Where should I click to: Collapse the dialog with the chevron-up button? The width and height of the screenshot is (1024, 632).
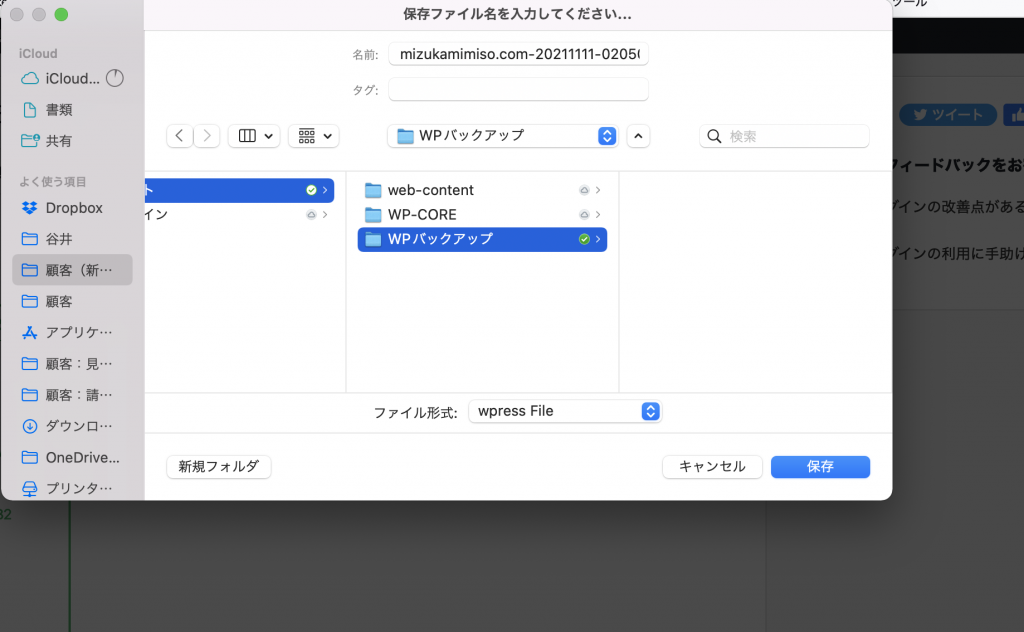click(639, 136)
